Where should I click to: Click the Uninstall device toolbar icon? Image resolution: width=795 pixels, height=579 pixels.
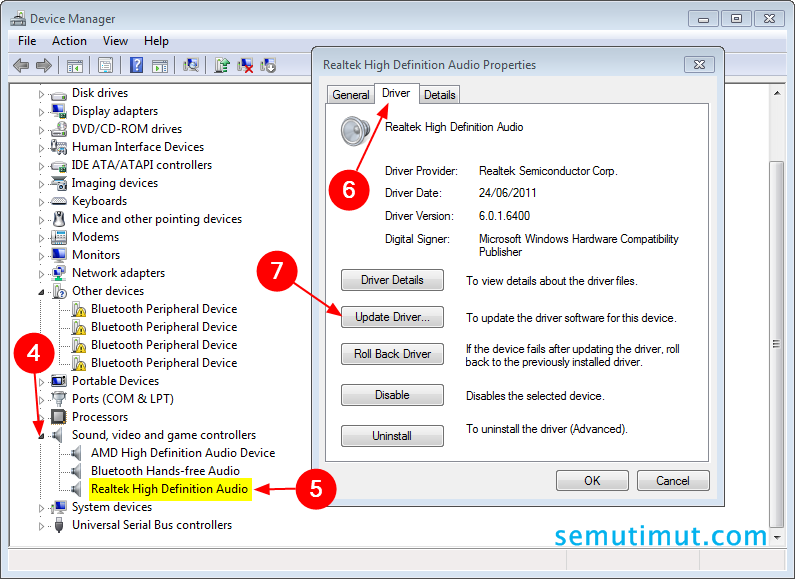245,65
